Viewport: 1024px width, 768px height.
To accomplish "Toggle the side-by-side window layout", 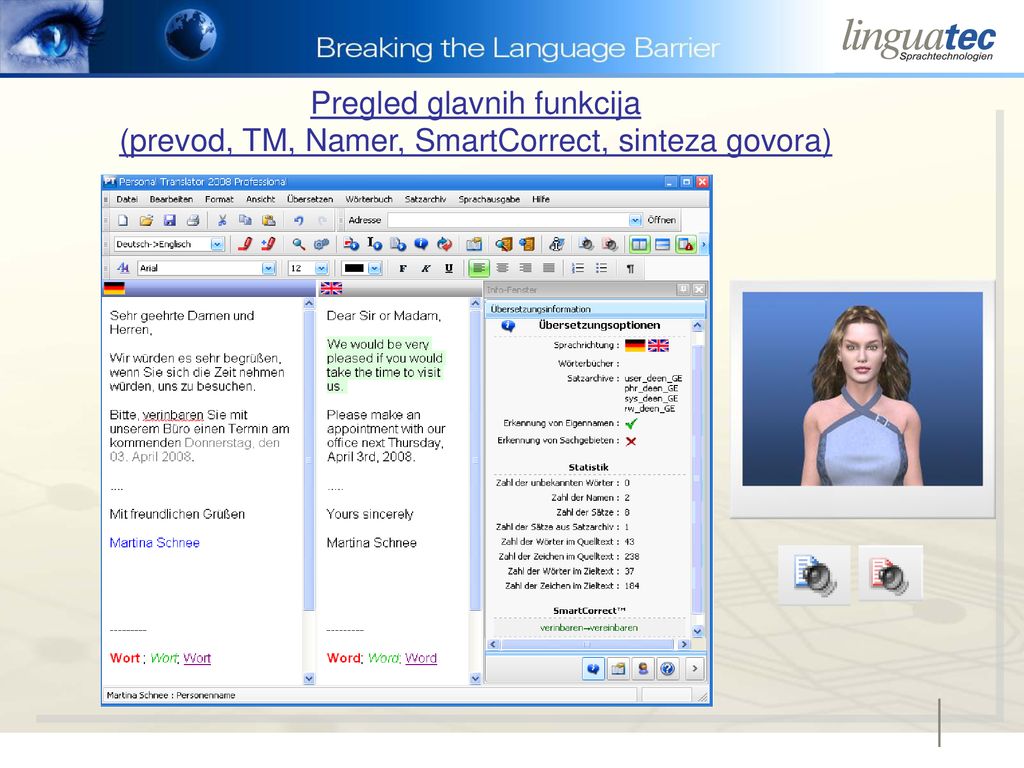I will tap(639, 244).
